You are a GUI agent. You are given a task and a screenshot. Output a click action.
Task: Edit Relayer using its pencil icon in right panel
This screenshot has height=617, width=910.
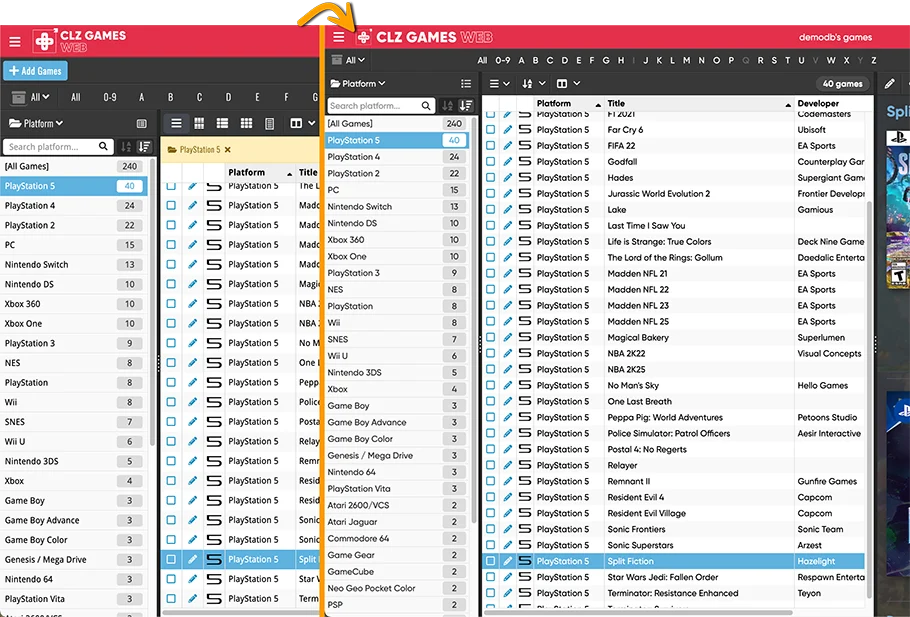tap(508, 465)
